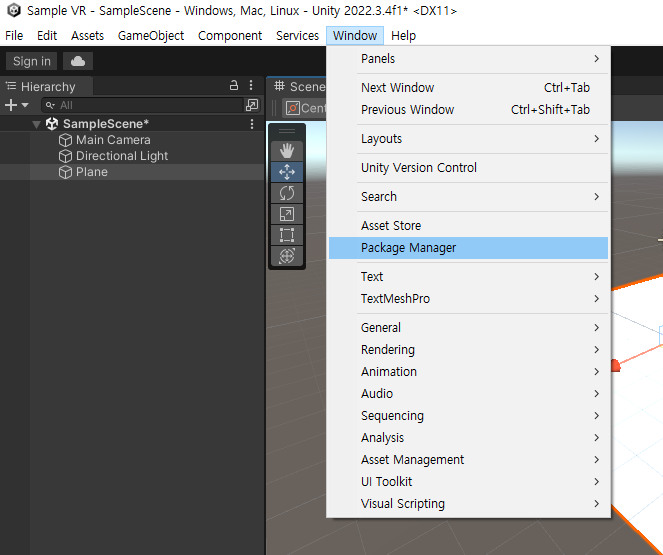Open the GameObject menu

click(151, 36)
